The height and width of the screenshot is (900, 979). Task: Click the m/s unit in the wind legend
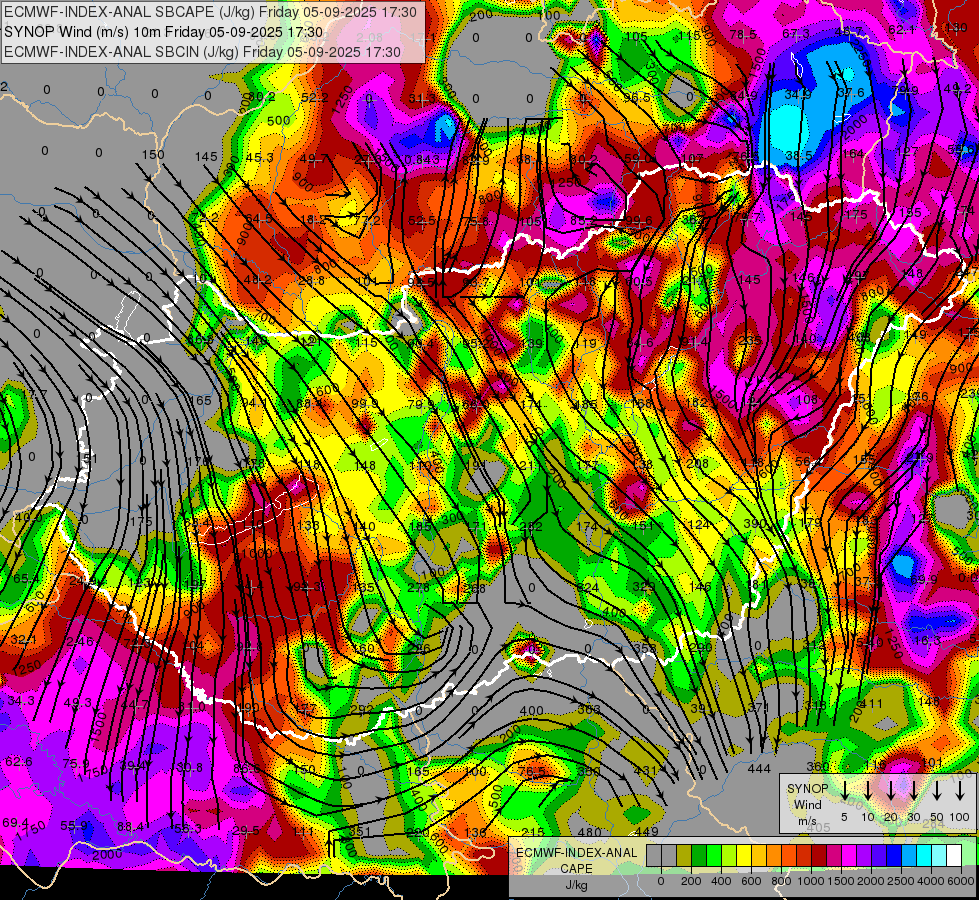pyautogui.click(x=807, y=821)
